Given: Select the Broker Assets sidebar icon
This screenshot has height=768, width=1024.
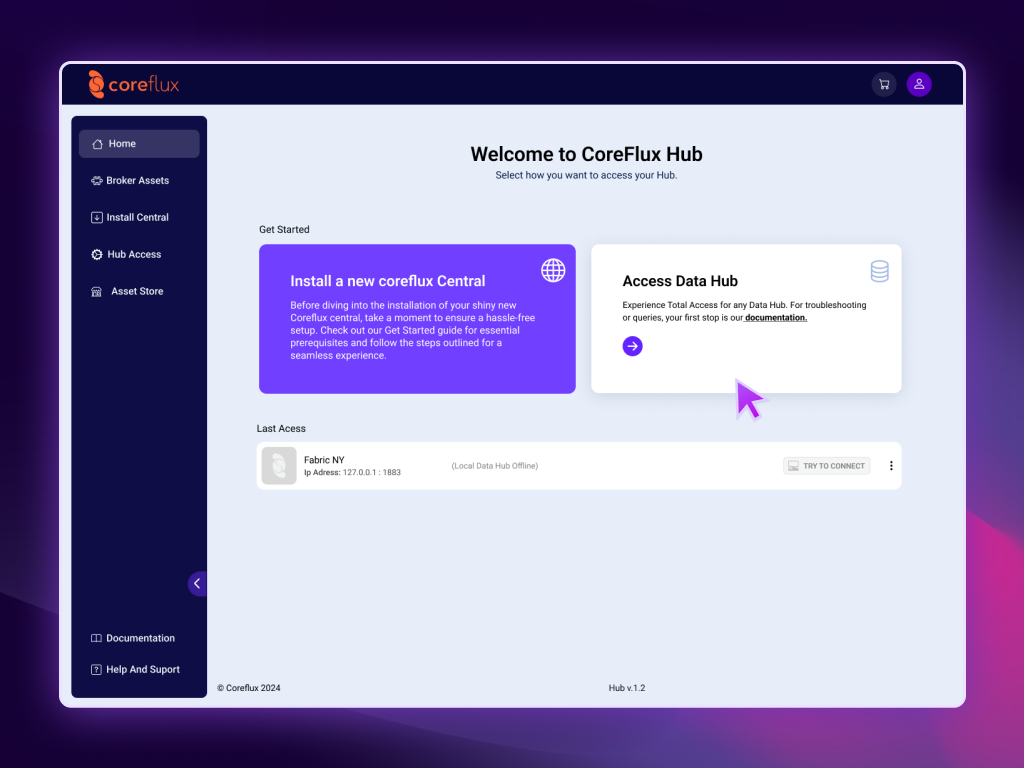Looking at the screenshot, I should [95, 180].
